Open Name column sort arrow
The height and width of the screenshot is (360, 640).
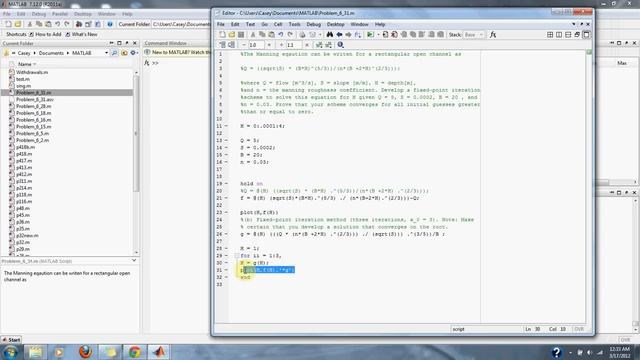(35, 64)
